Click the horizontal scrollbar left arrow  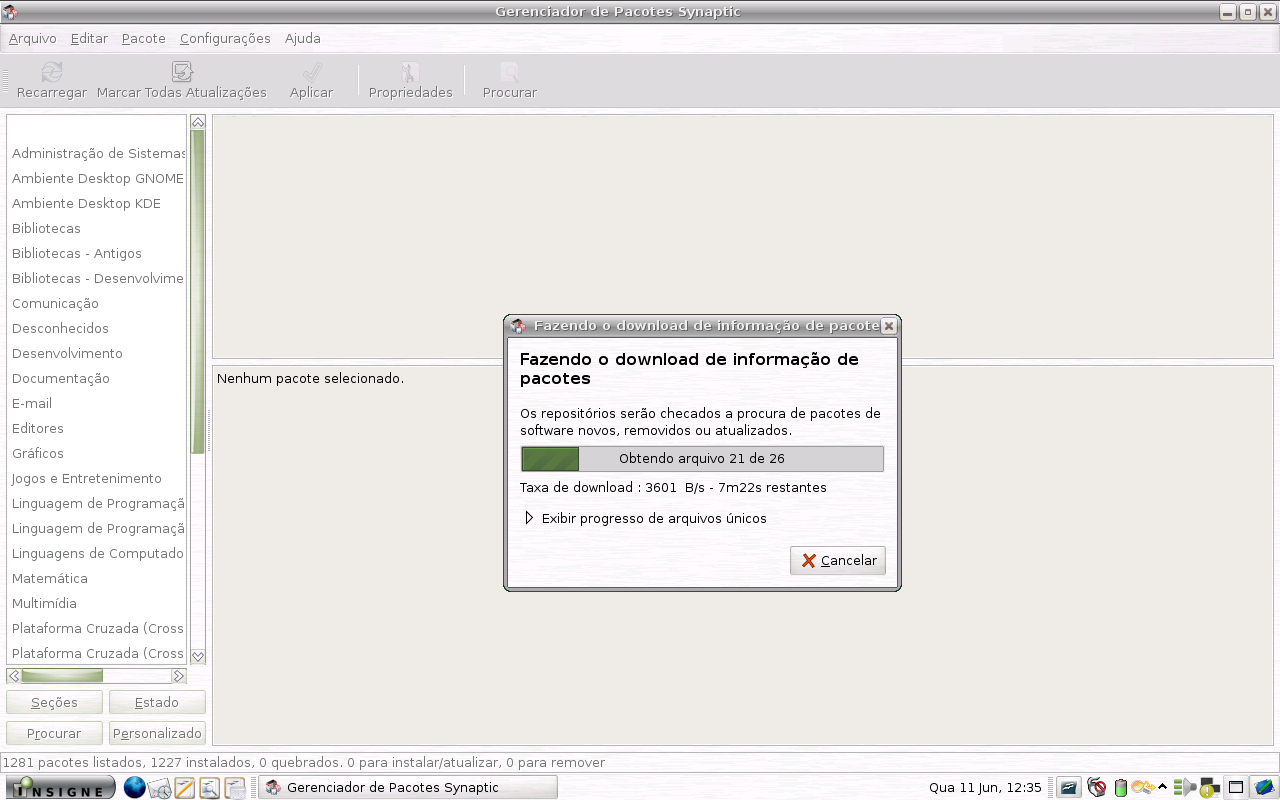tap(14, 676)
